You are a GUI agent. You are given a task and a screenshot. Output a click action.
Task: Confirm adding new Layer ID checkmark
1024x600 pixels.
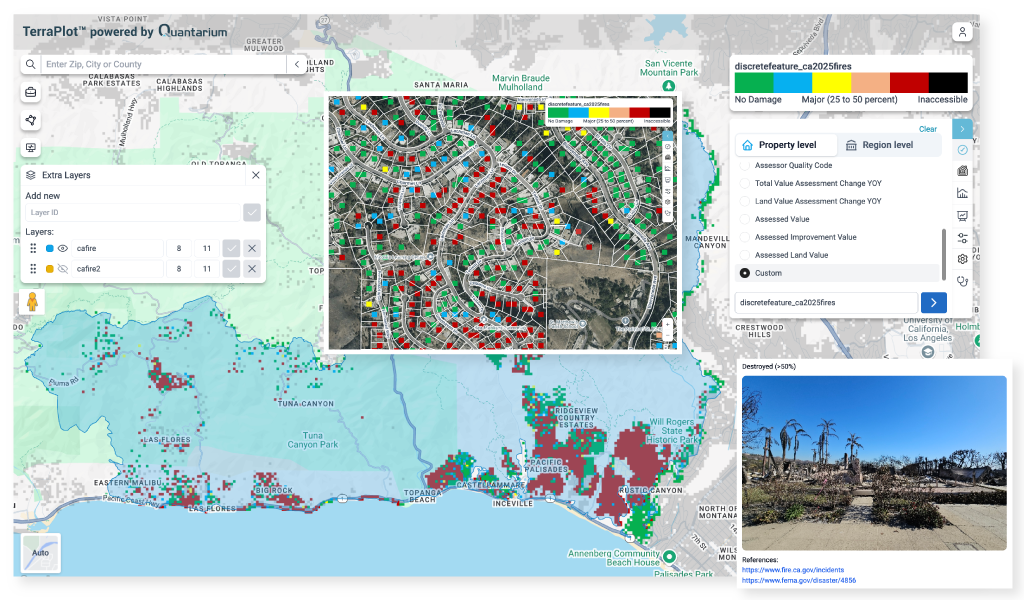252,212
